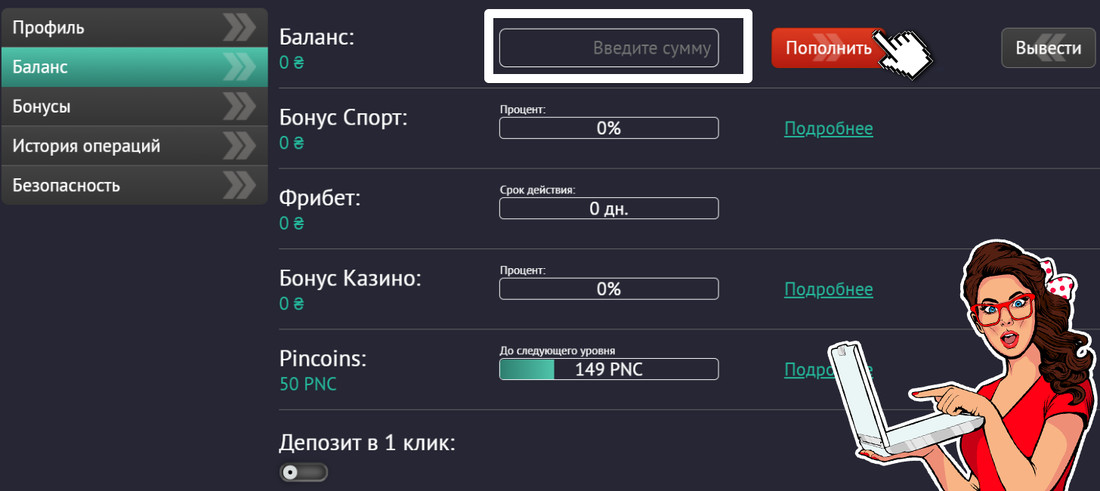Click the Вывести withdraw button
The height and width of the screenshot is (491, 1100).
(x=1048, y=48)
